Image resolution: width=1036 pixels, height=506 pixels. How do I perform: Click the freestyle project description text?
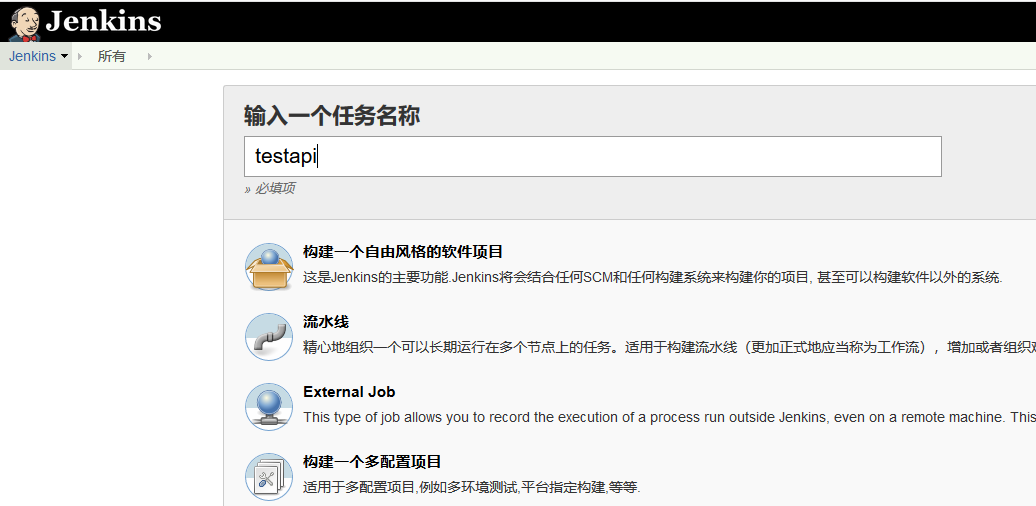[652, 277]
